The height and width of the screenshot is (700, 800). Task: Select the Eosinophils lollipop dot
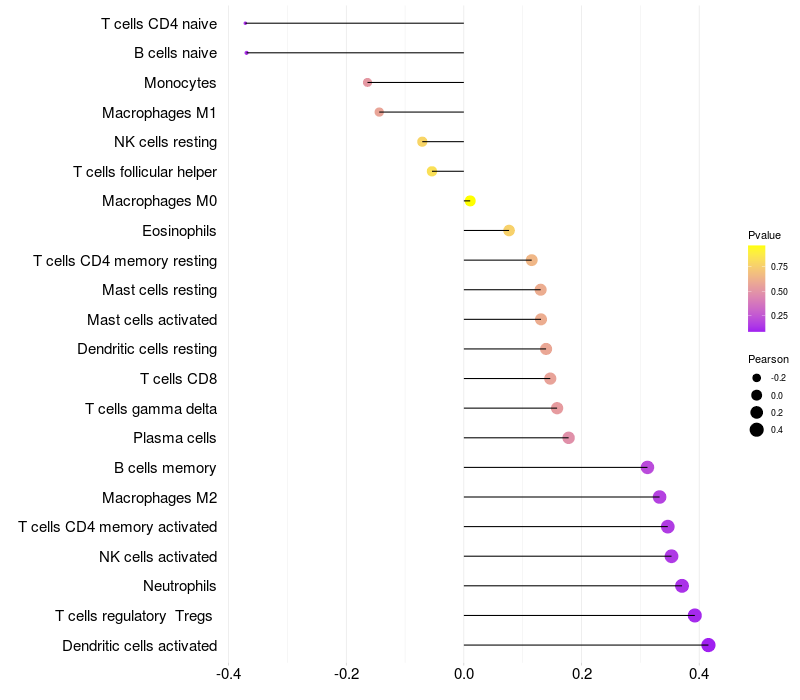[x=509, y=231]
